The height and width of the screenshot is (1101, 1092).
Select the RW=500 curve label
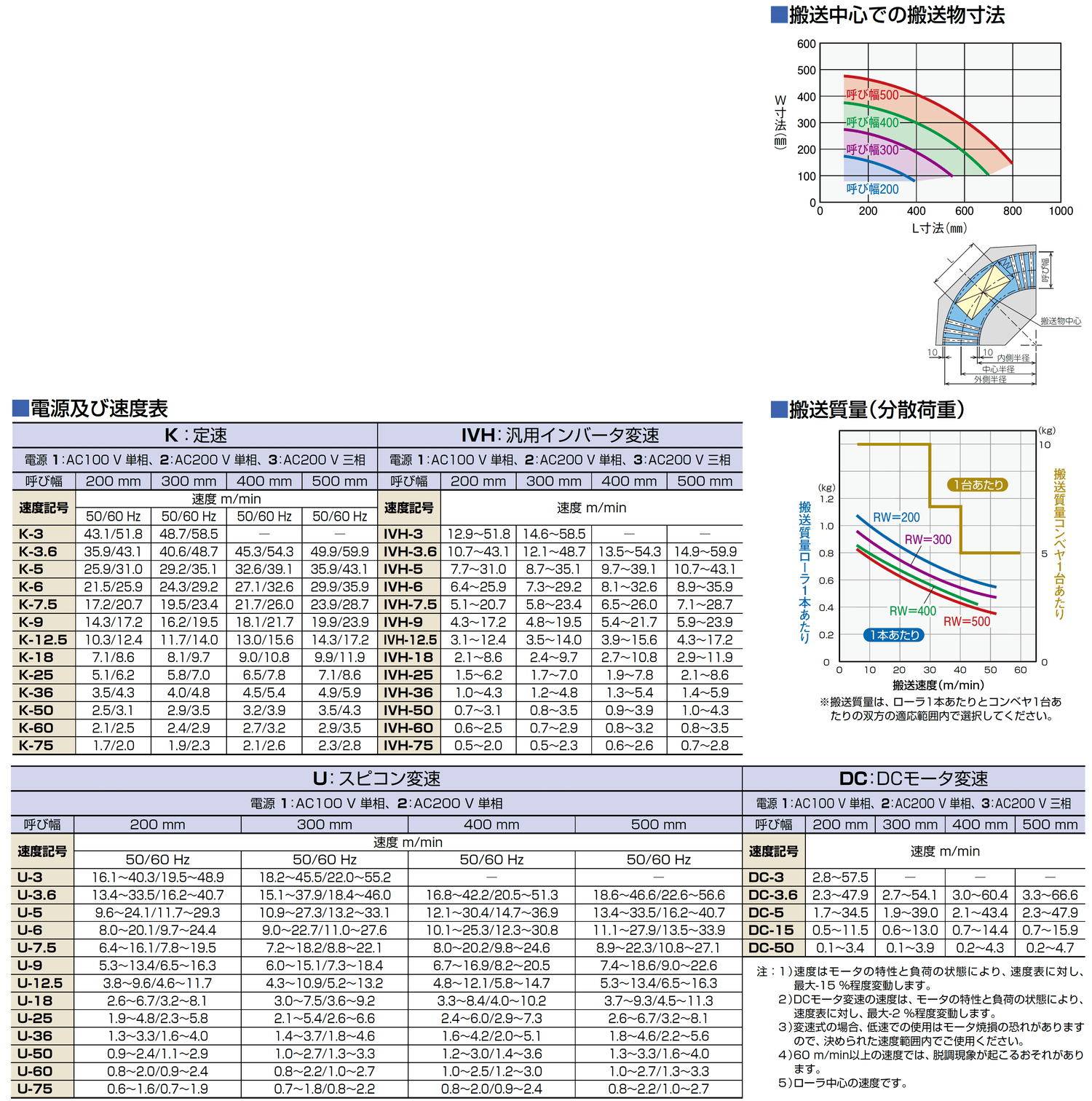point(967,622)
